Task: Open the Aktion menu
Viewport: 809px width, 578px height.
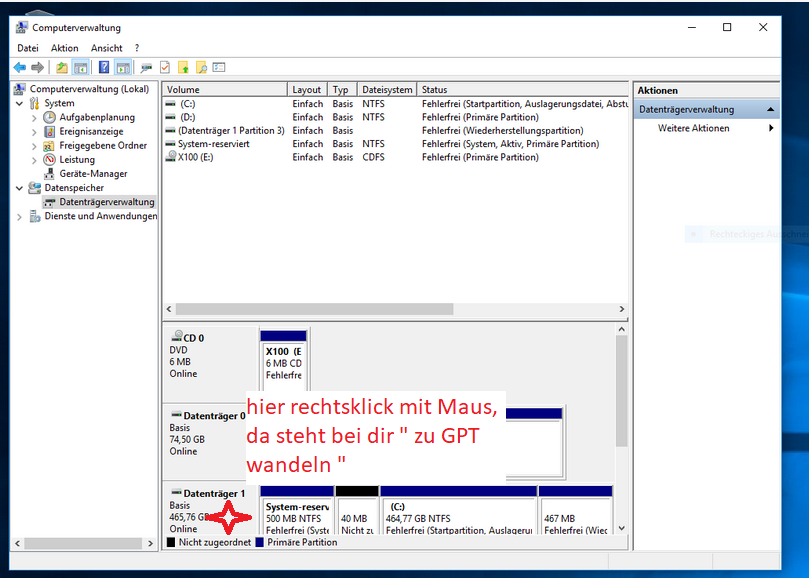Action: 64,48
